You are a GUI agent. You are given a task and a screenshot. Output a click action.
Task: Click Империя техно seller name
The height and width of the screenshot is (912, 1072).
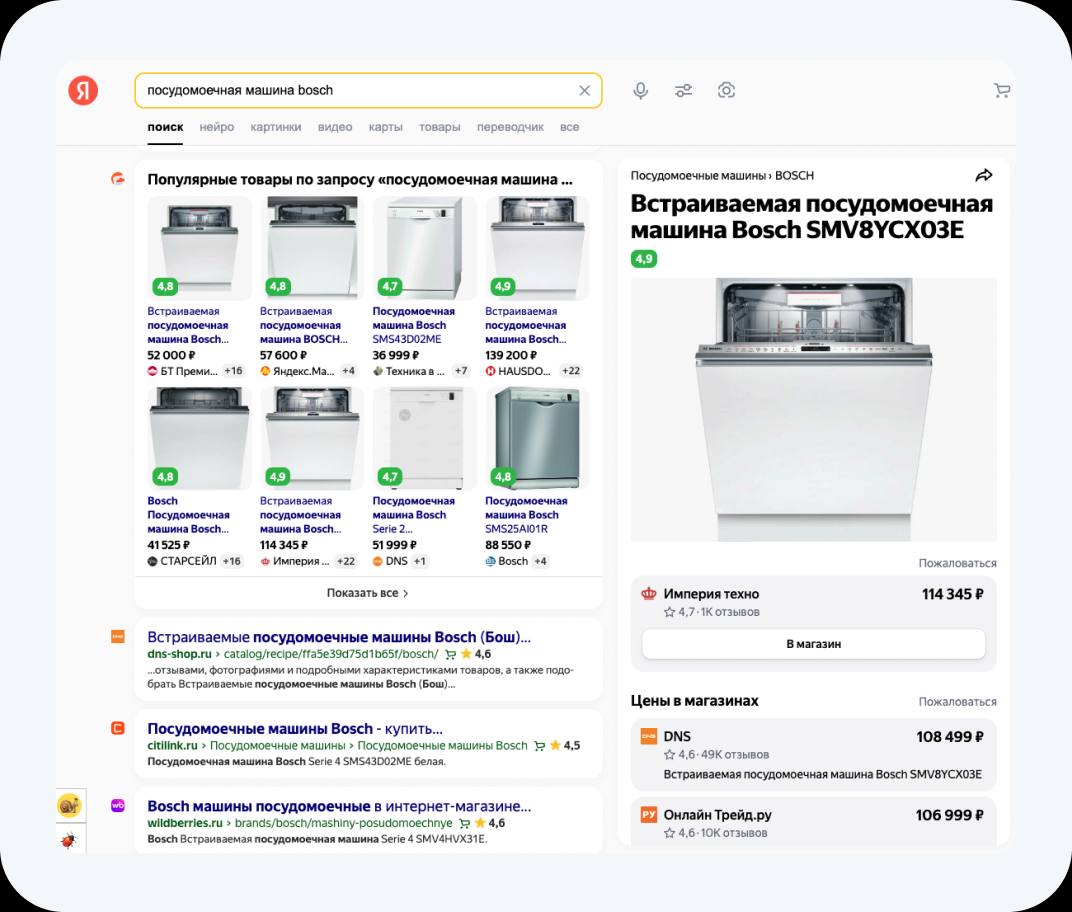click(711, 594)
